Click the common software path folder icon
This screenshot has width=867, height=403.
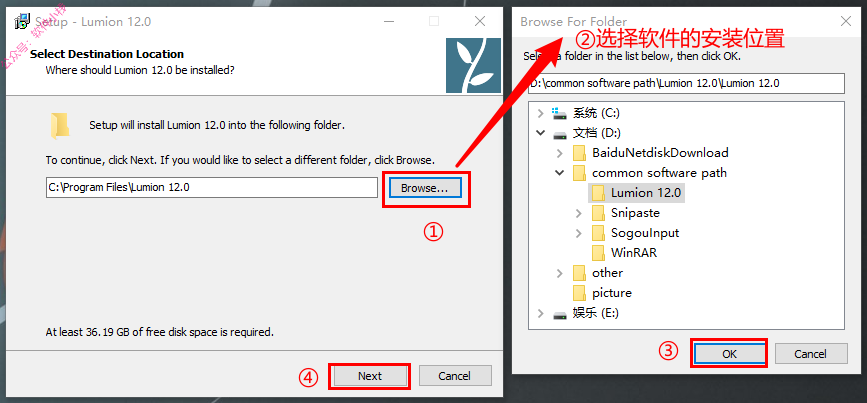point(579,172)
